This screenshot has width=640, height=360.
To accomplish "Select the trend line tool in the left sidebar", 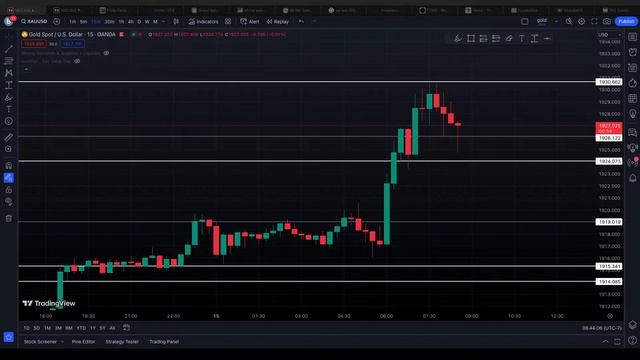I will click(9, 49).
